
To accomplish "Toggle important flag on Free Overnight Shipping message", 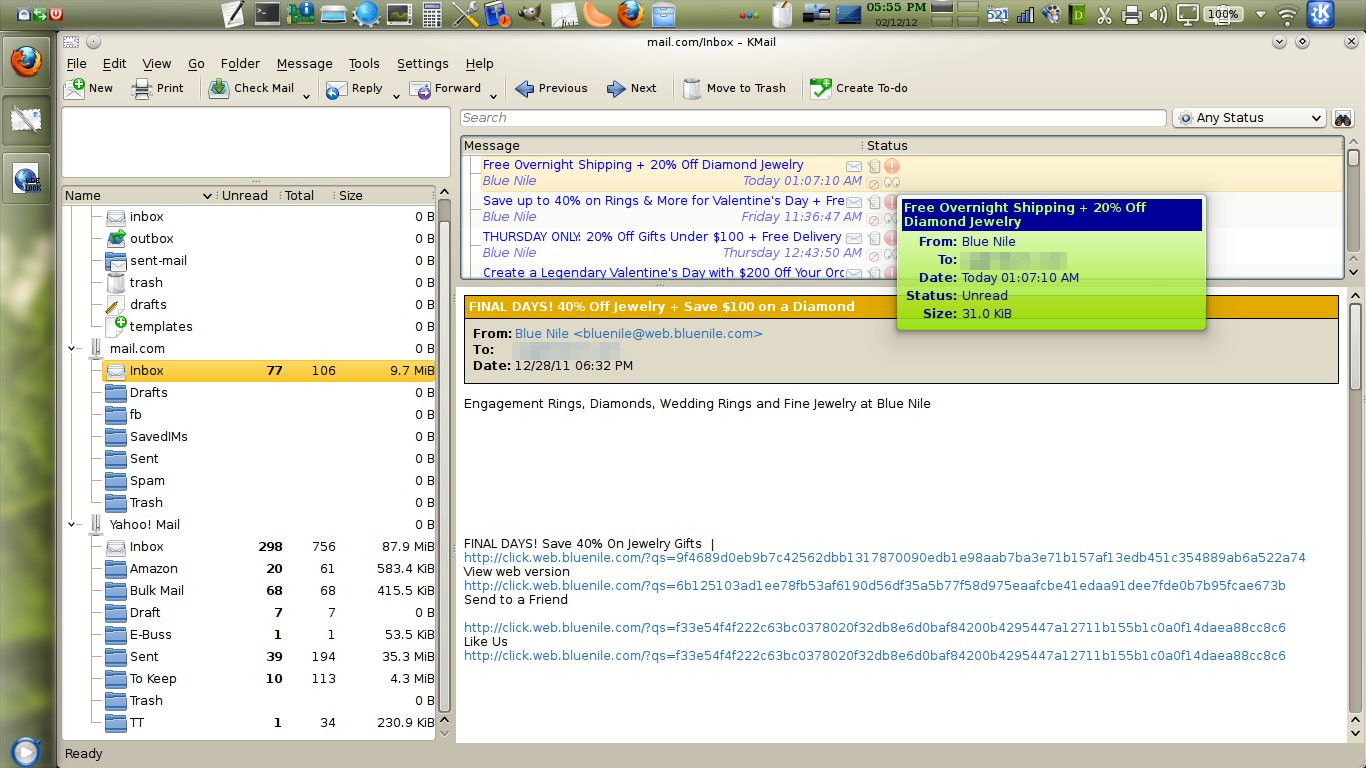I will click(892, 166).
